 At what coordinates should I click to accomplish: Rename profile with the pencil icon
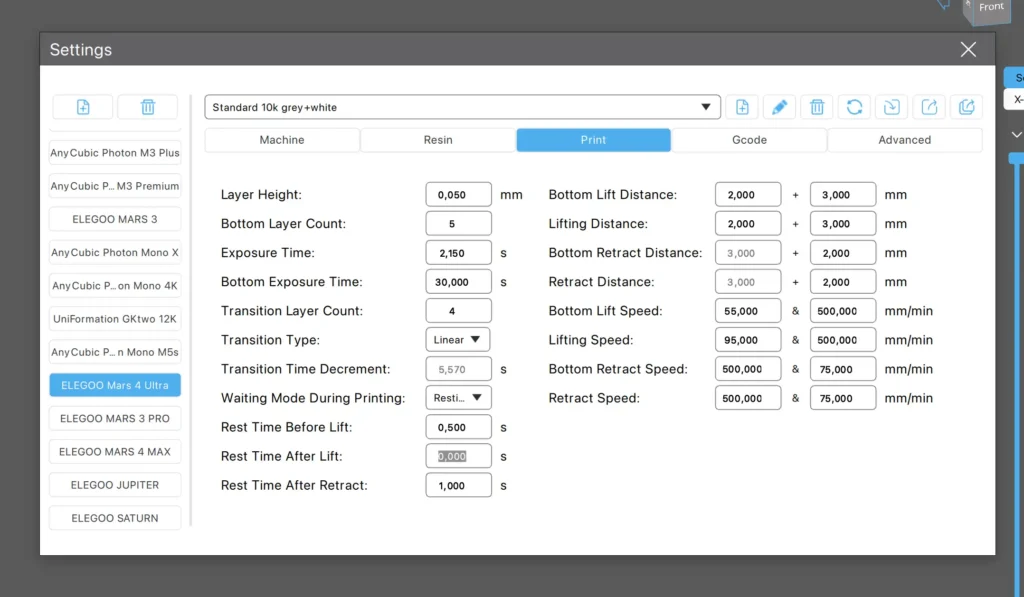779,107
